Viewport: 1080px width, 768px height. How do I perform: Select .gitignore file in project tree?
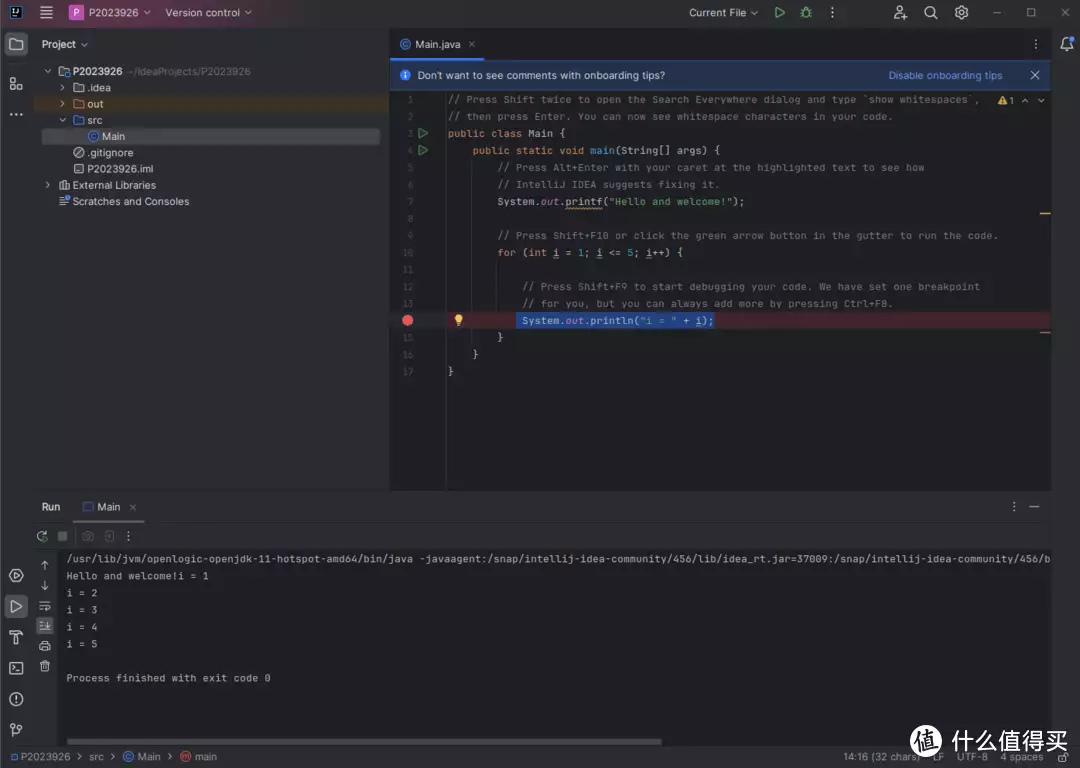(109, 153)
